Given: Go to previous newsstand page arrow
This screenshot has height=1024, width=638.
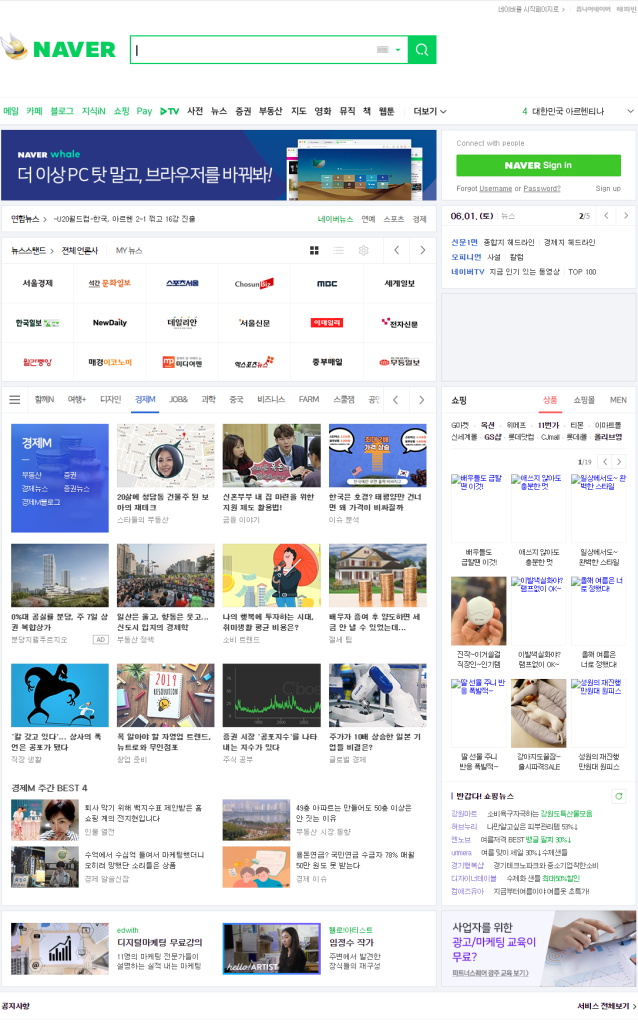Looking at the screenshot, I should tap(396, 250).
